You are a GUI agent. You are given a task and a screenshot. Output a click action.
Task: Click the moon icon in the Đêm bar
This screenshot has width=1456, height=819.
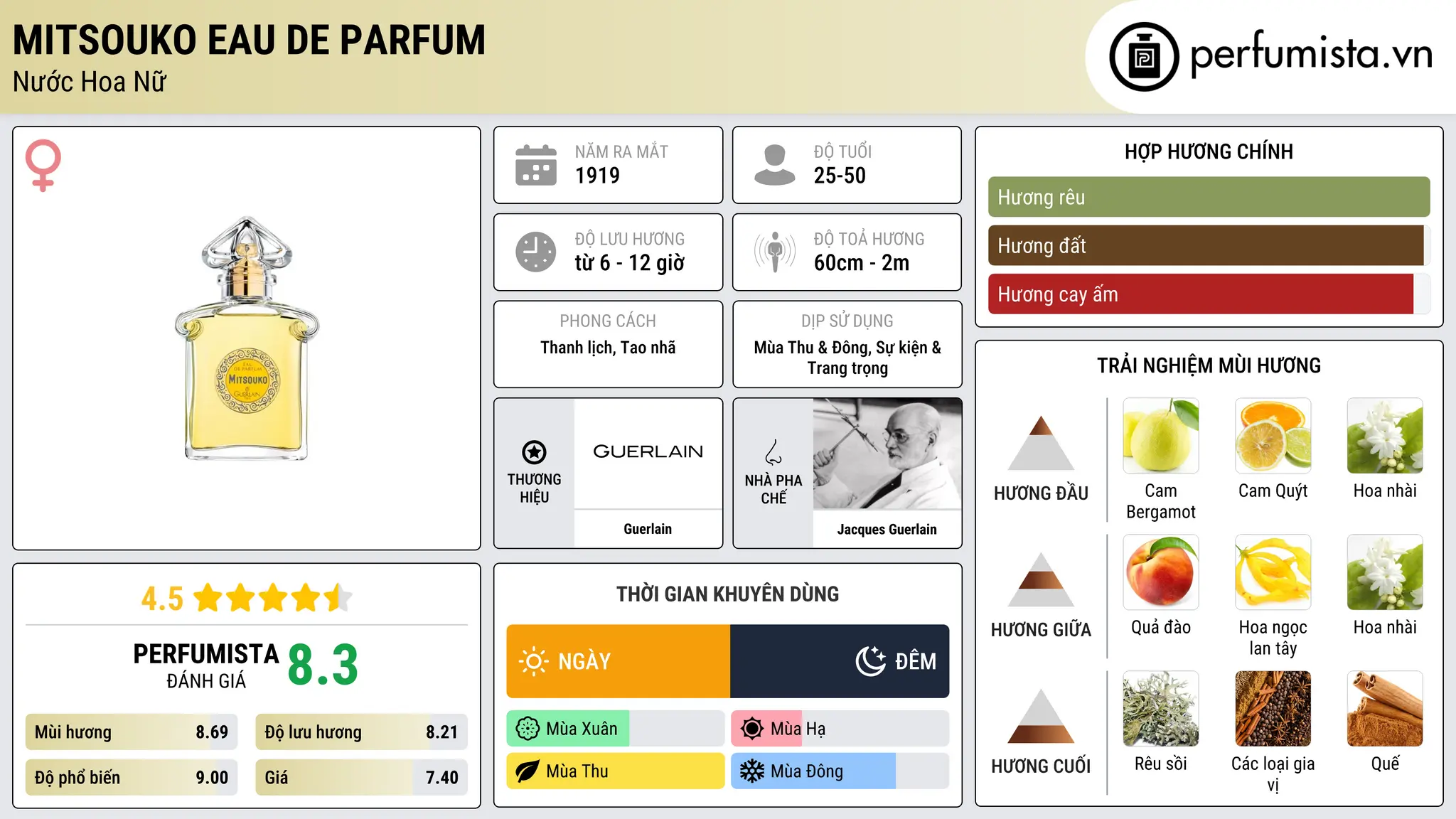(x=870, y=661)
